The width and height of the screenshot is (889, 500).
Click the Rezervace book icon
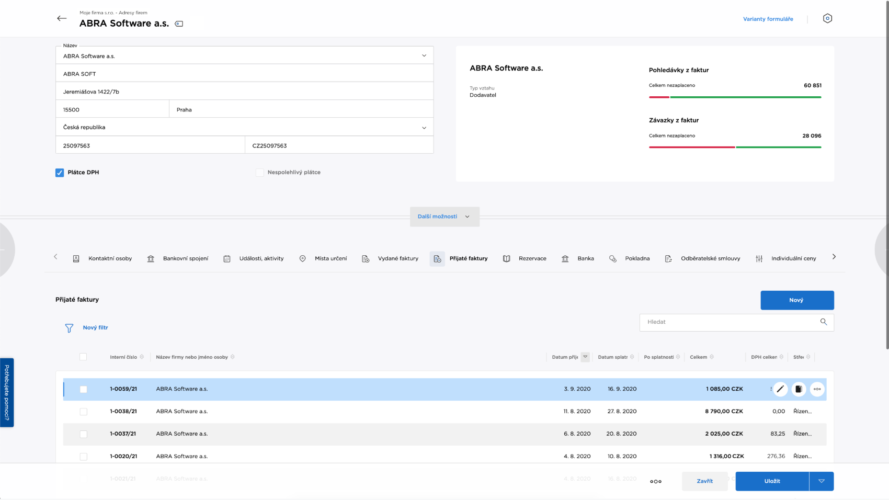point(506,259)
